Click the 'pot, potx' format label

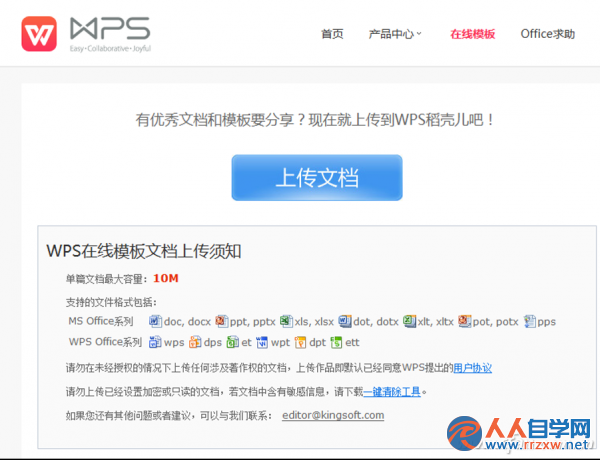pyautogui.click(x=496, y=322)
